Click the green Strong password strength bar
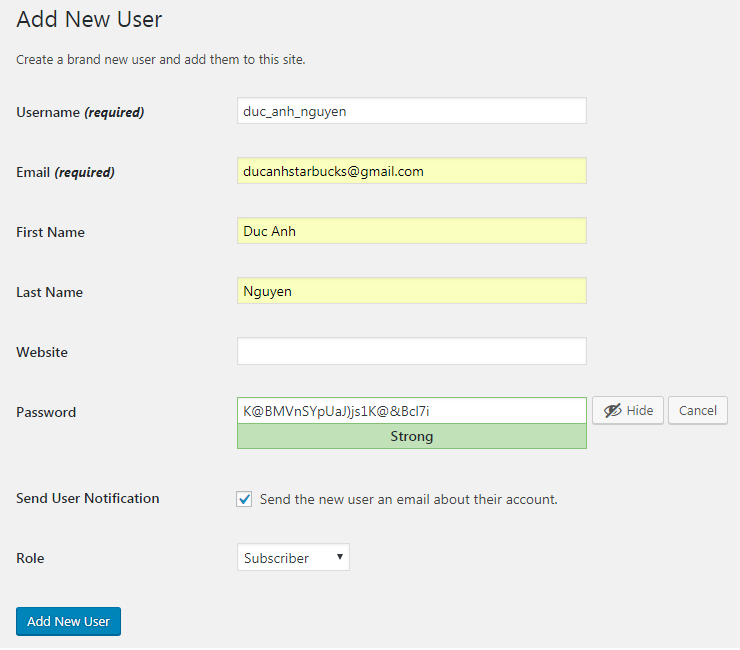 pos(411,436)
